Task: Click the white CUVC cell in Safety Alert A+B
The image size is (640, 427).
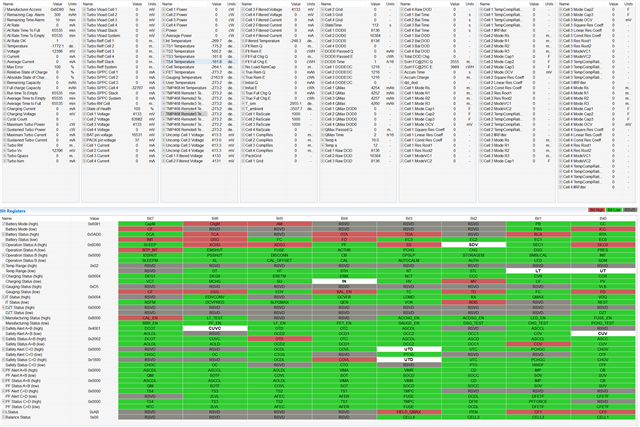Action: pyautogui.click(x=215, y=329)
